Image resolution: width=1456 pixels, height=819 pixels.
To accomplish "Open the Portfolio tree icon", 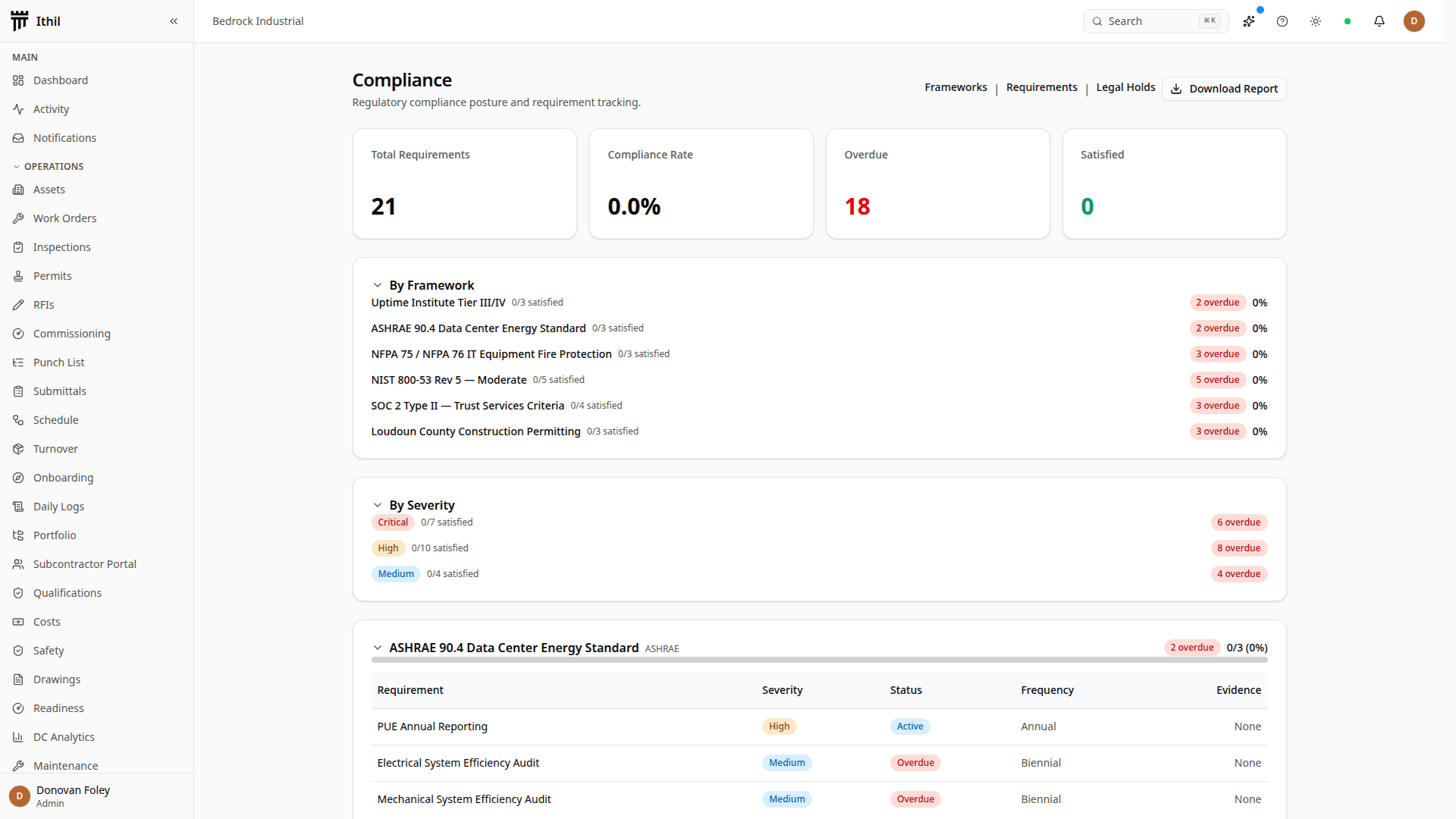I will coord(18,535).
